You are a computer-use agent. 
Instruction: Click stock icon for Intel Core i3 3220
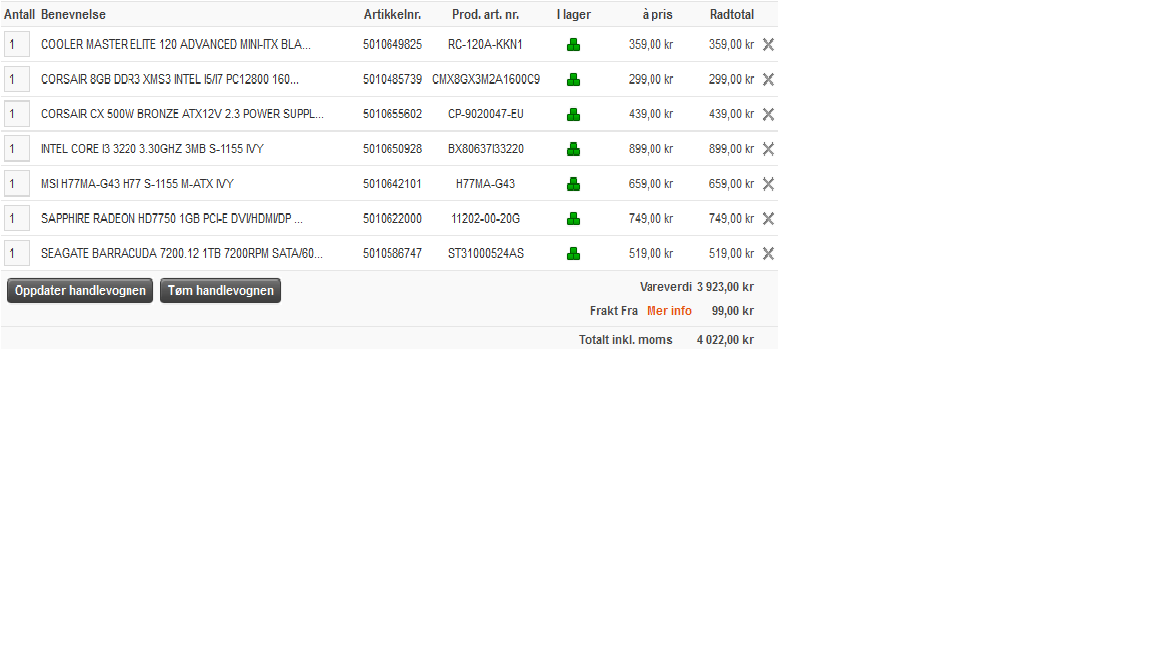[x=573, y=149]
